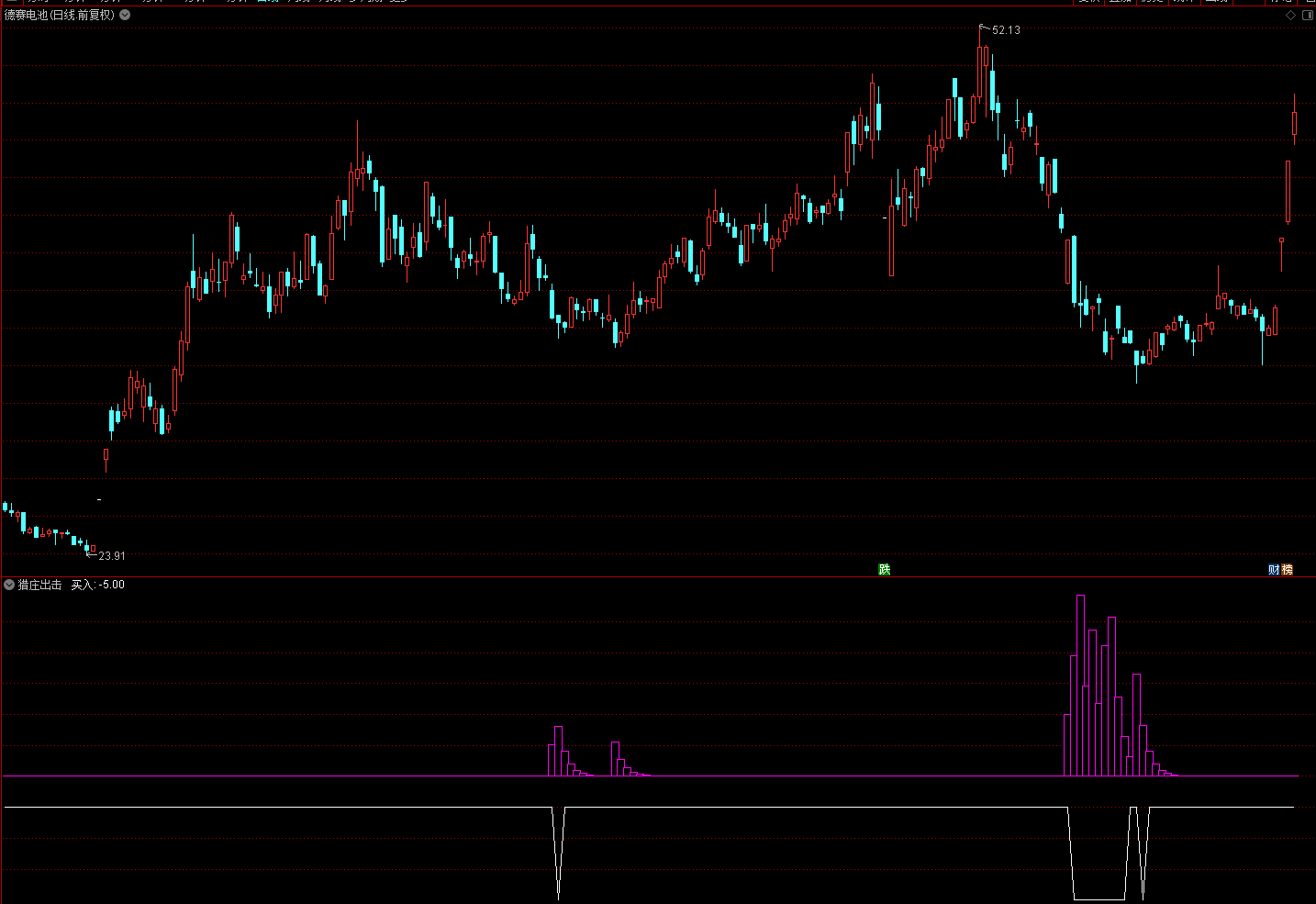The width and height of the screenshot is (1316, 904).
Task: Expand the 猎庄出击 indicator dropdown arrow
Action: [x=9, y=585]
